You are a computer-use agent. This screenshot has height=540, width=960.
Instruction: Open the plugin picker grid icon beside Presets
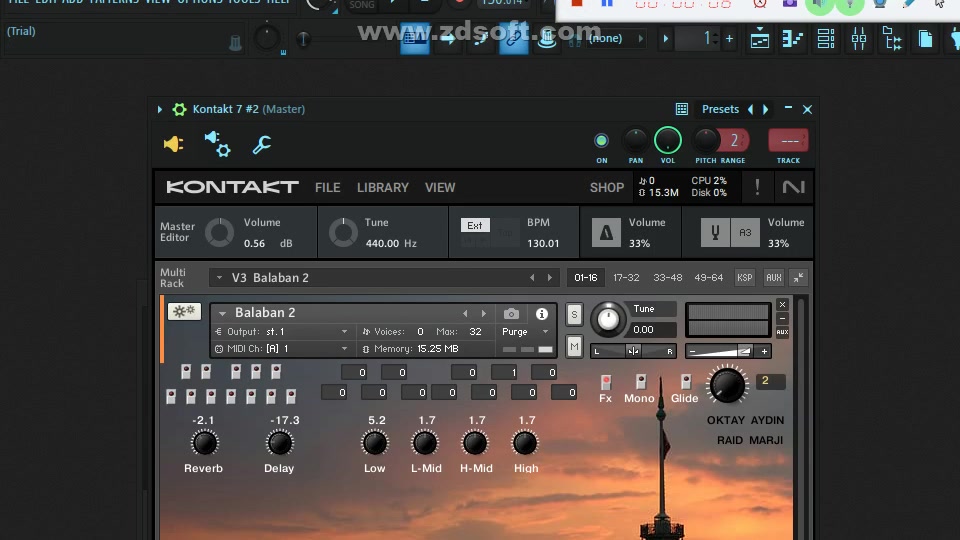pyautogui.click(x=681, y=109)
